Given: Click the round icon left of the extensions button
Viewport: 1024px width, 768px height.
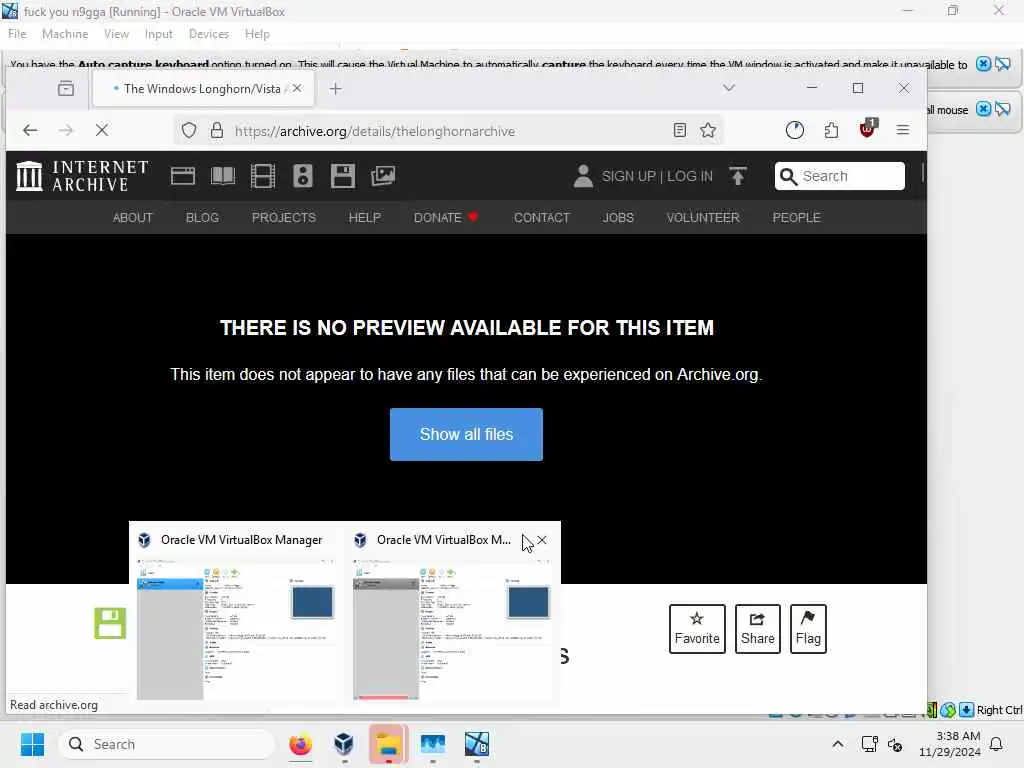Looking at the screenshot, I should [x=795, y=131].
